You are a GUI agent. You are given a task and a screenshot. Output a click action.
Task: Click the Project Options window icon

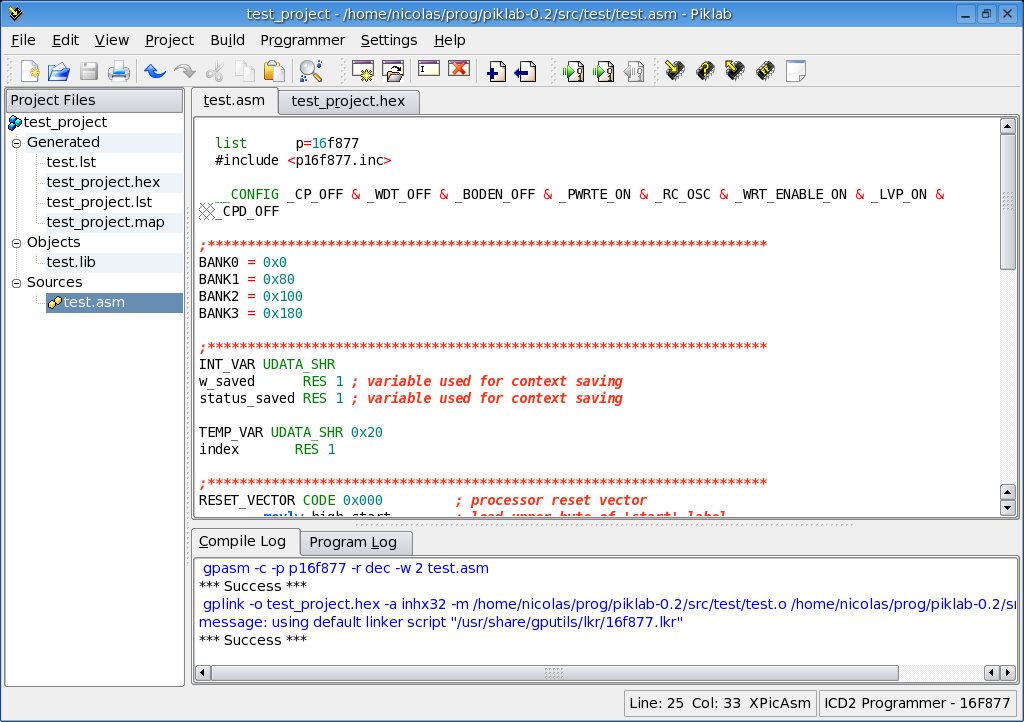click(x=429, y=69)
